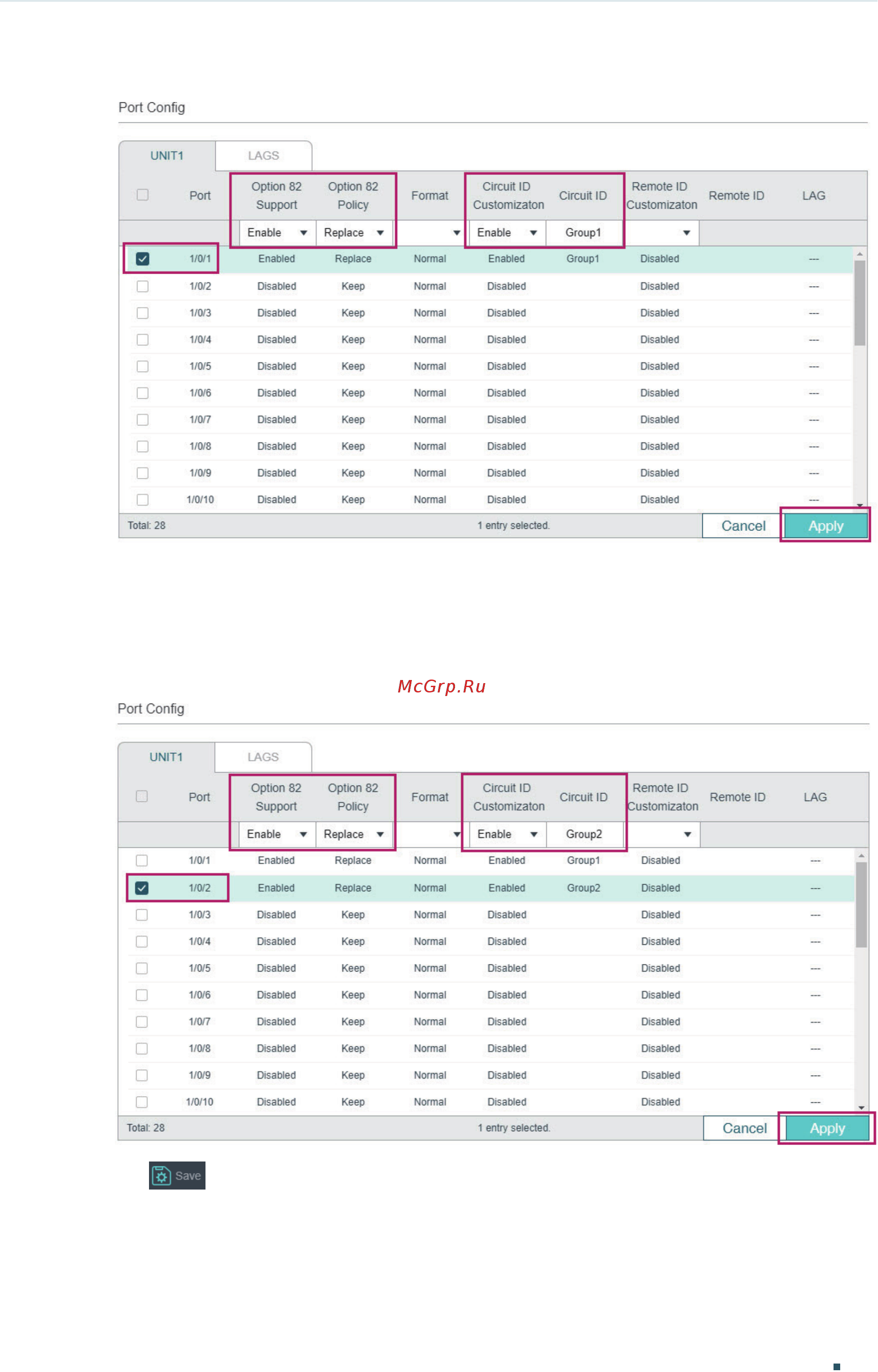Screen dimensions: 878x1372
Task: Select port 1/0/7 checkbox in the lower table
Action: click(x=142, y=1022)
